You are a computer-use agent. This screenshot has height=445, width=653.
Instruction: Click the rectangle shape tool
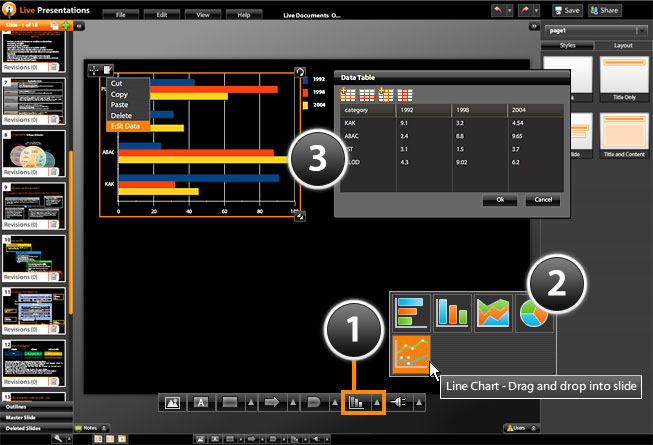tap(230, 402)
